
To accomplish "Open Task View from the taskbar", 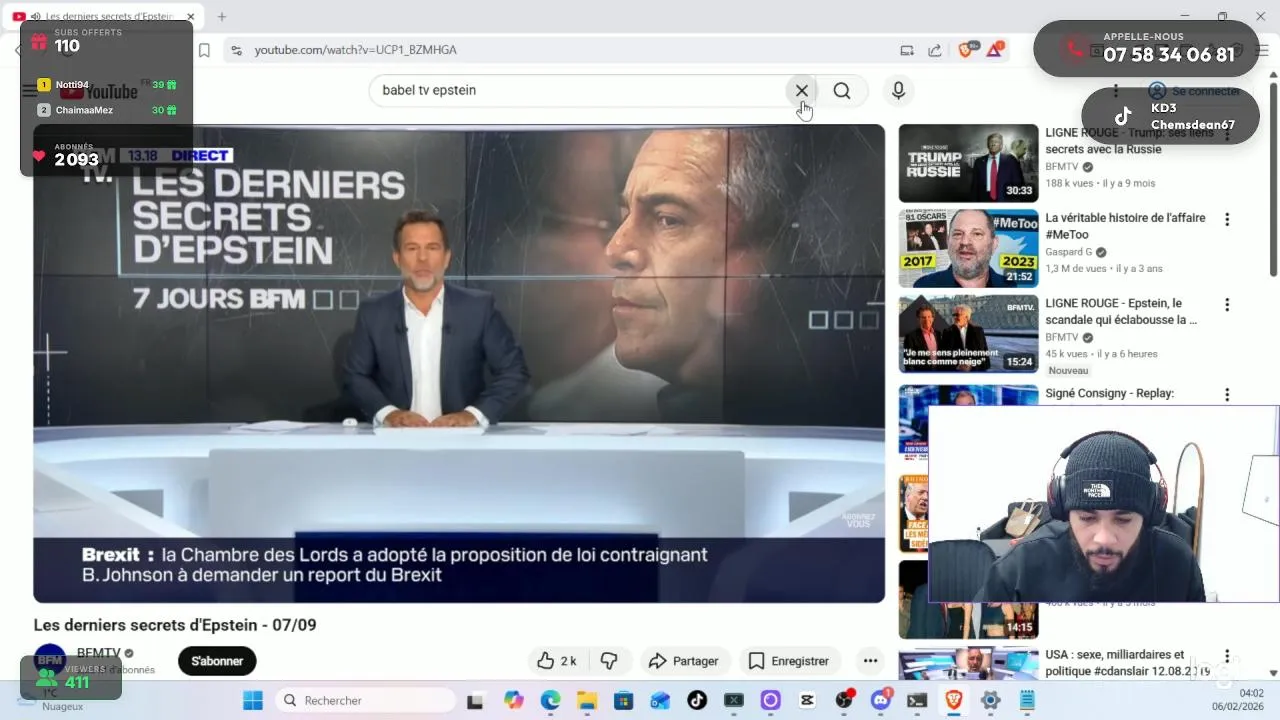I will [475, 700].
